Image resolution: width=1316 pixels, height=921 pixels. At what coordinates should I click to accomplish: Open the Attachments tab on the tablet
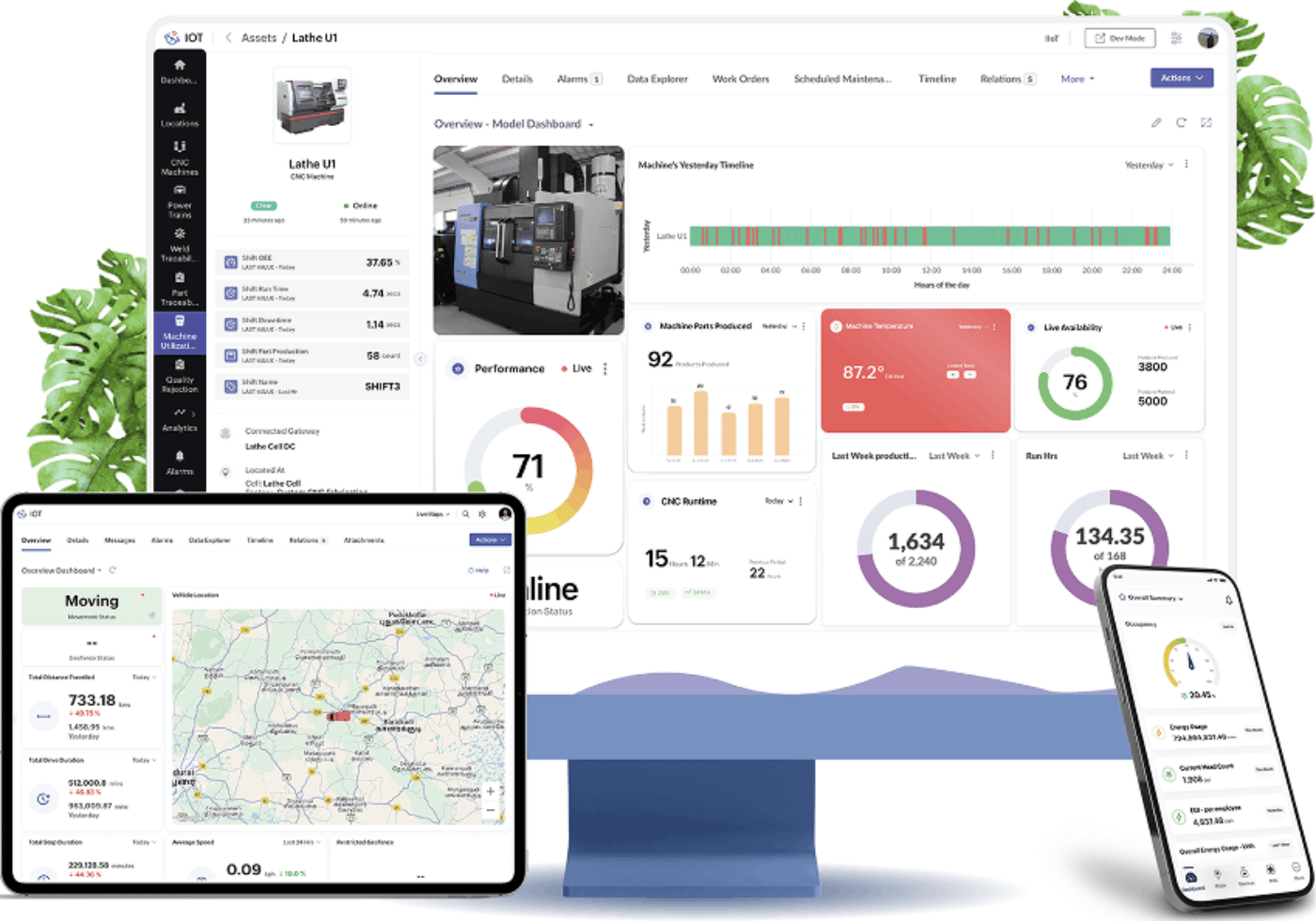(364, 540)
